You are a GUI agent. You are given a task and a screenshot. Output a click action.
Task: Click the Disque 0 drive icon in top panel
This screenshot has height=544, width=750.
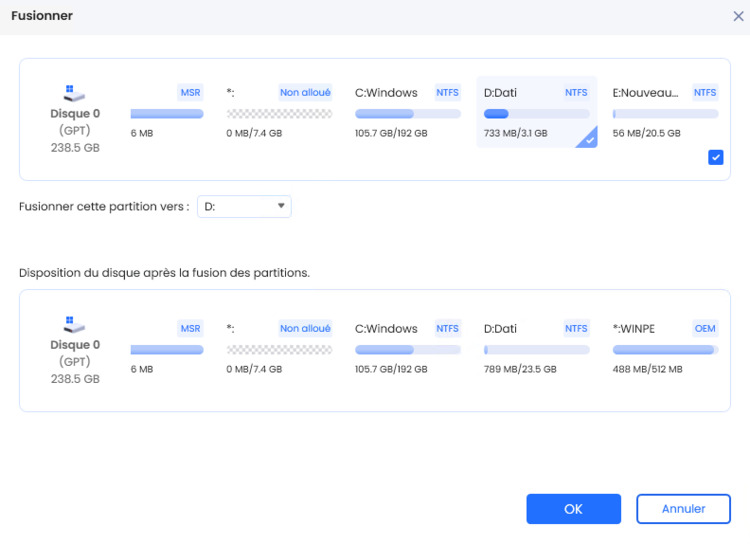coord(74,93)
